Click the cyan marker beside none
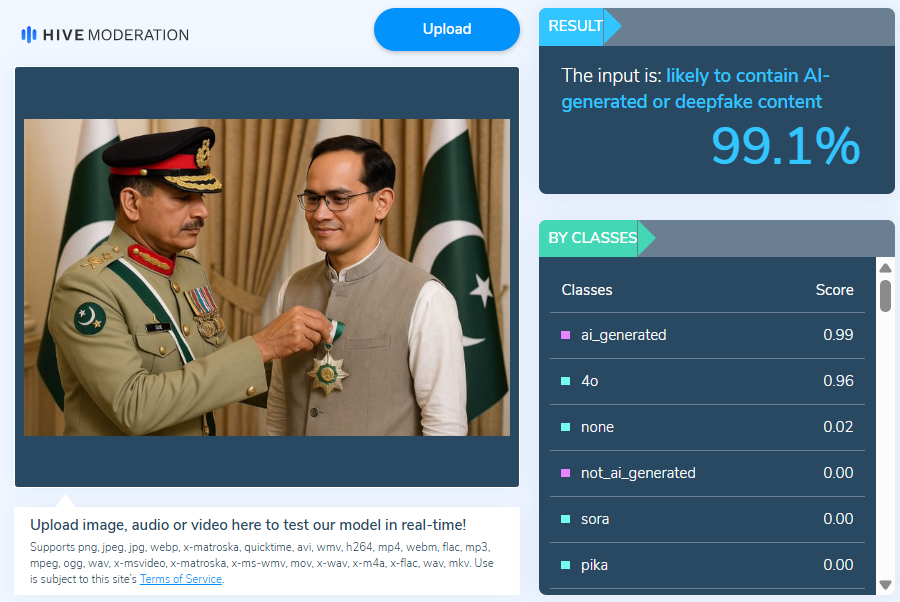Screen dimensions: 900x602 point(565,427)
